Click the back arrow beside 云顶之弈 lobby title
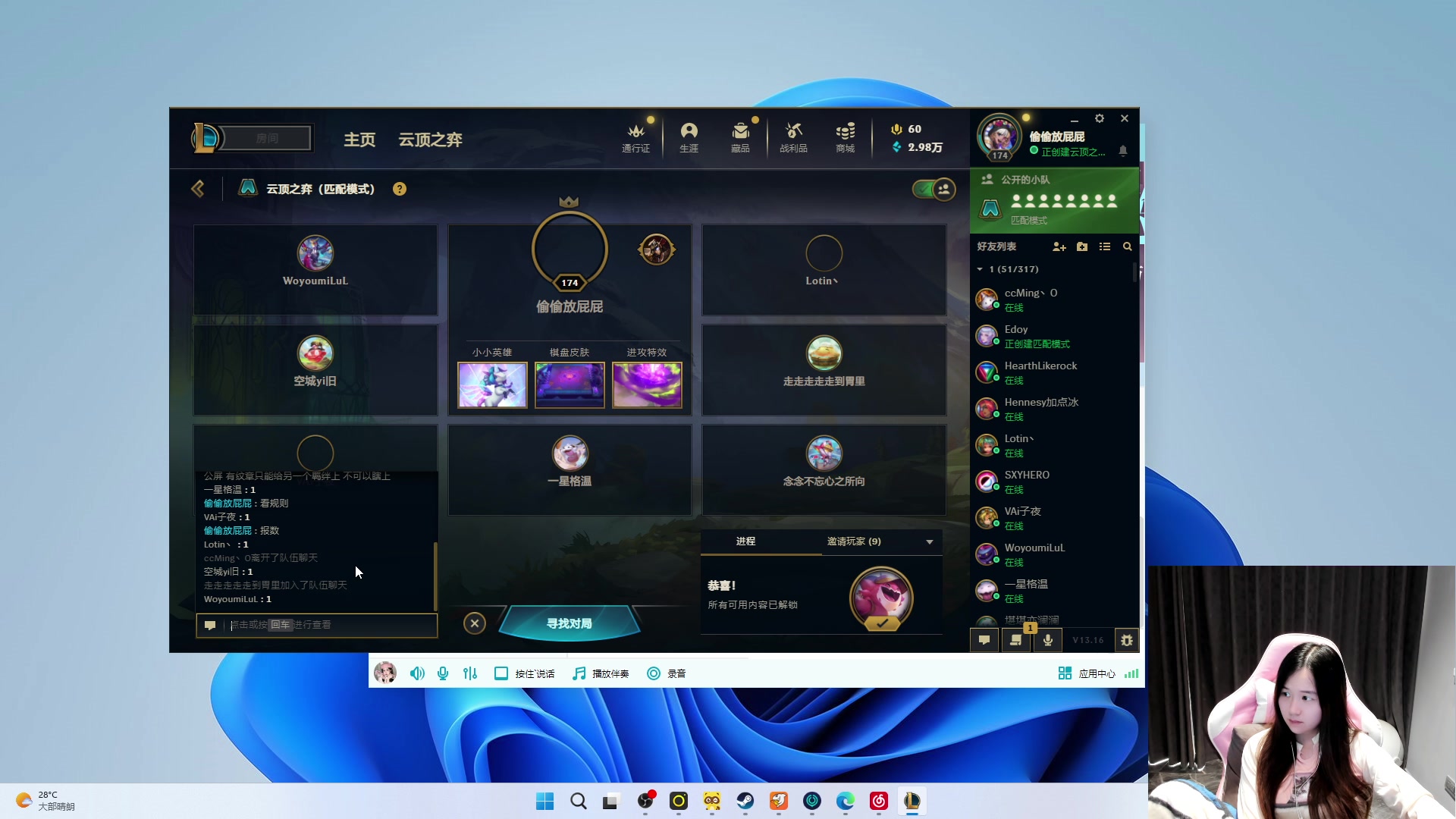The image size is (1456, 819). click(x=198, y=189)
